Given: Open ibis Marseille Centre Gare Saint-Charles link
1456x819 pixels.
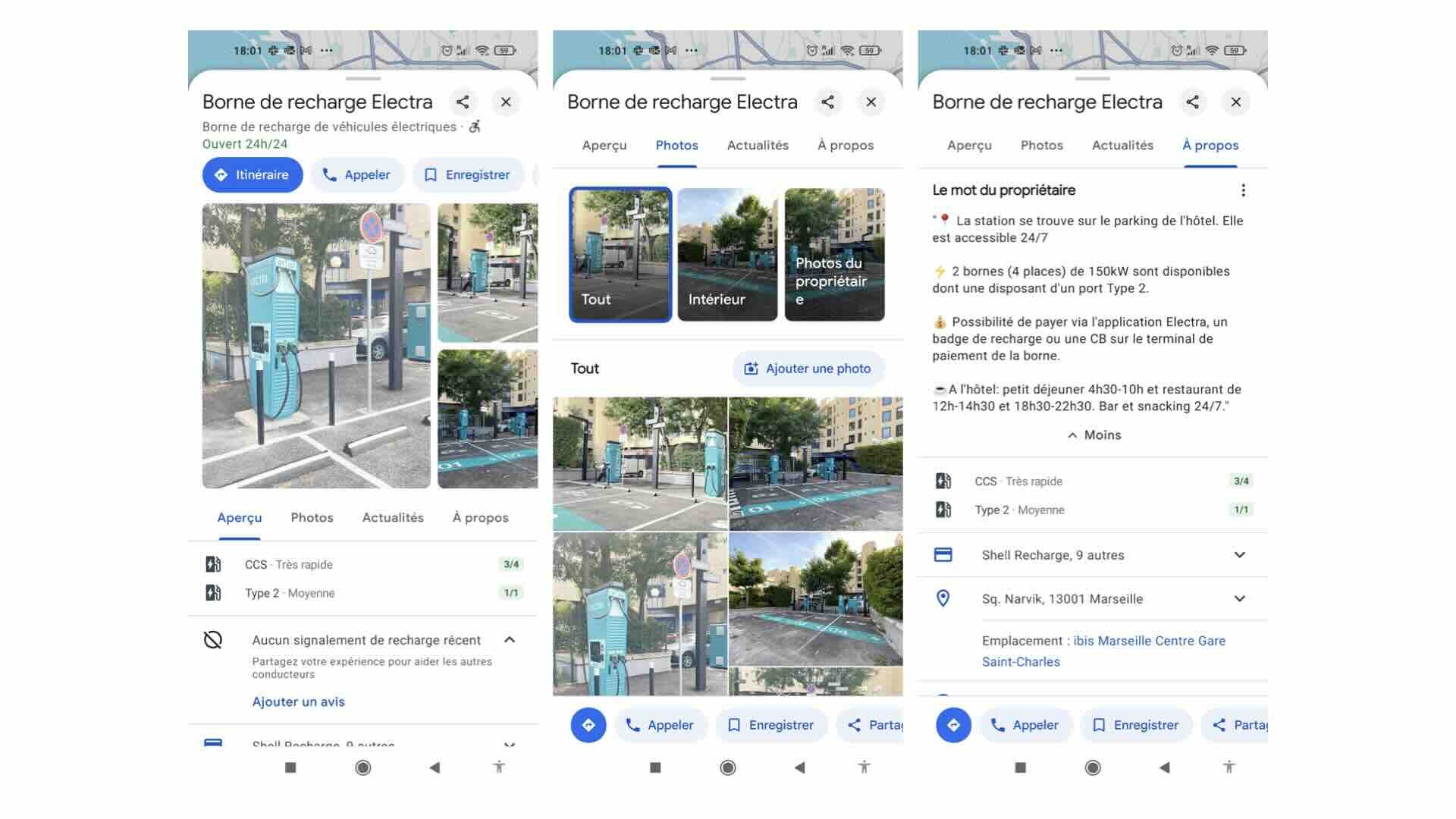Looking at the screenshot, I should pos(1103,651).
